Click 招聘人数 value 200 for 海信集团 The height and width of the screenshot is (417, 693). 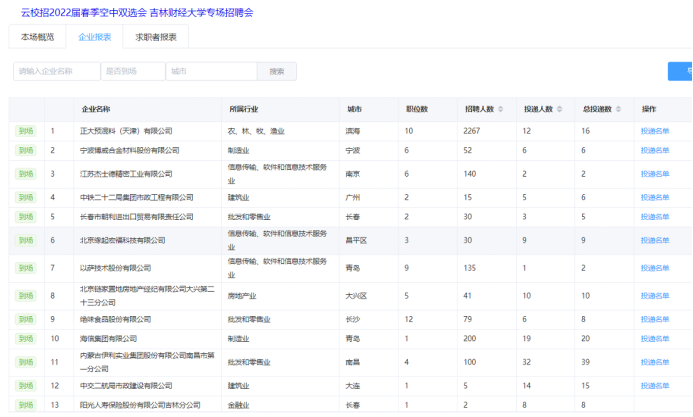coord(470,339)
